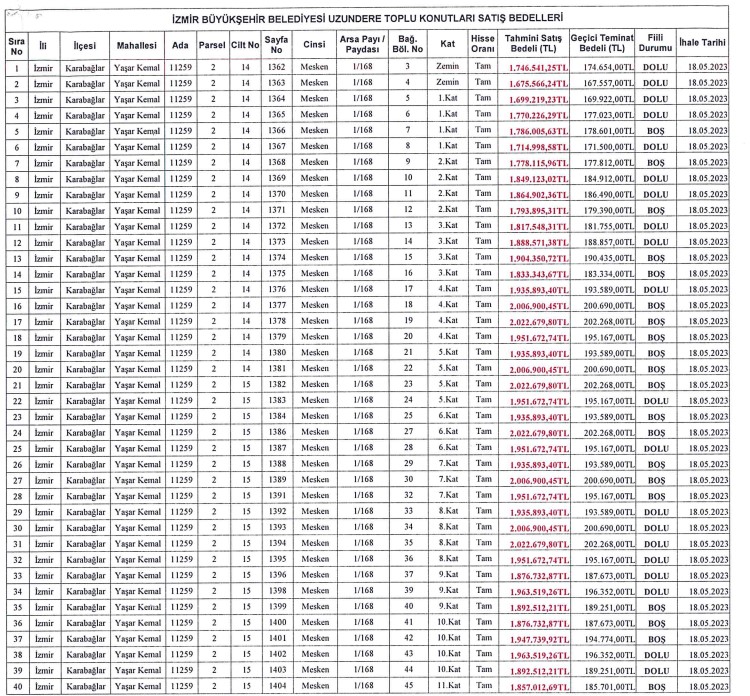Click 'İzmir' in the Sayfa No 1368 row
Viewport: 750px width, 696px height.
(43, 163)
